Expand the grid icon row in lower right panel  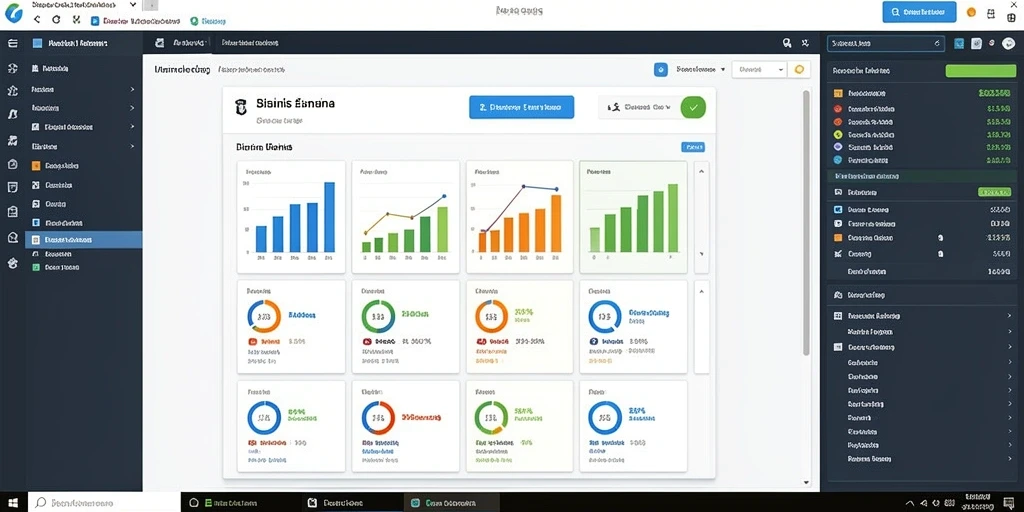(x=921, y=315)
